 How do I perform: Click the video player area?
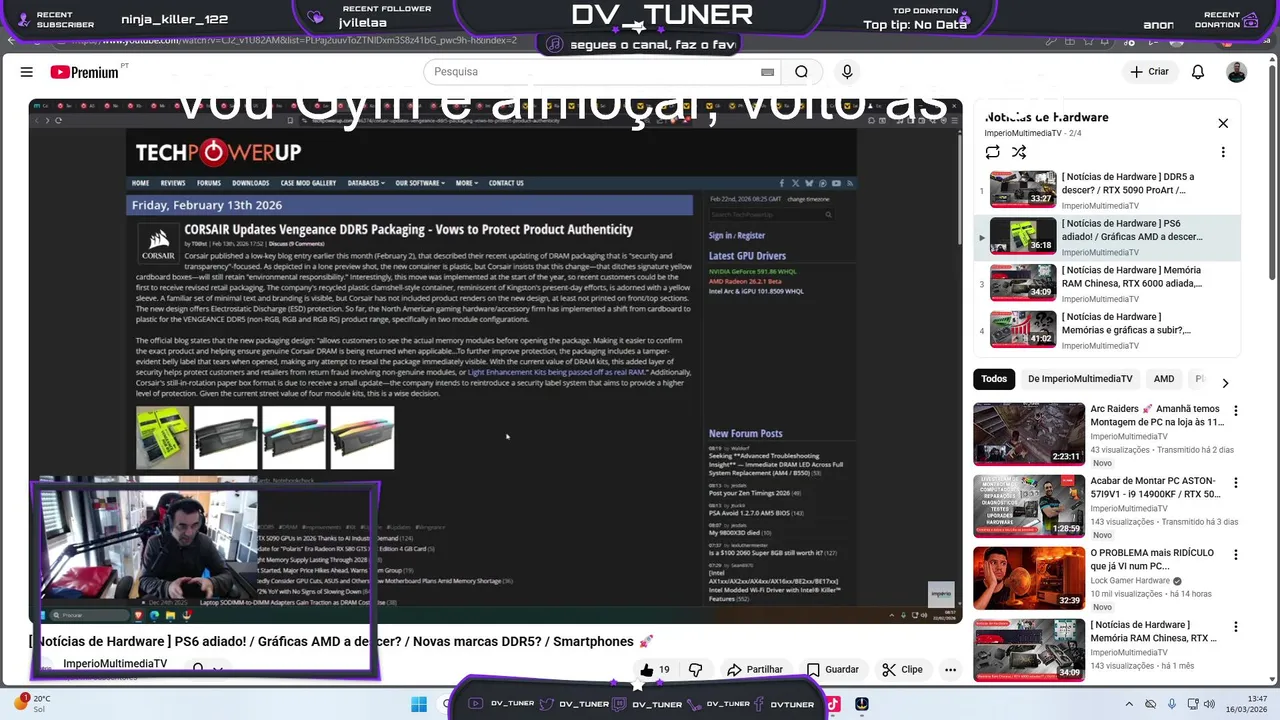click(x=495, y=360)
